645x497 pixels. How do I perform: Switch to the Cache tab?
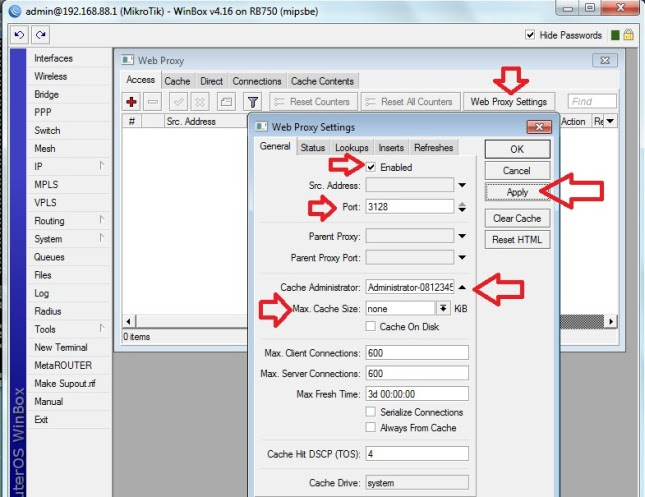point(177,81)
